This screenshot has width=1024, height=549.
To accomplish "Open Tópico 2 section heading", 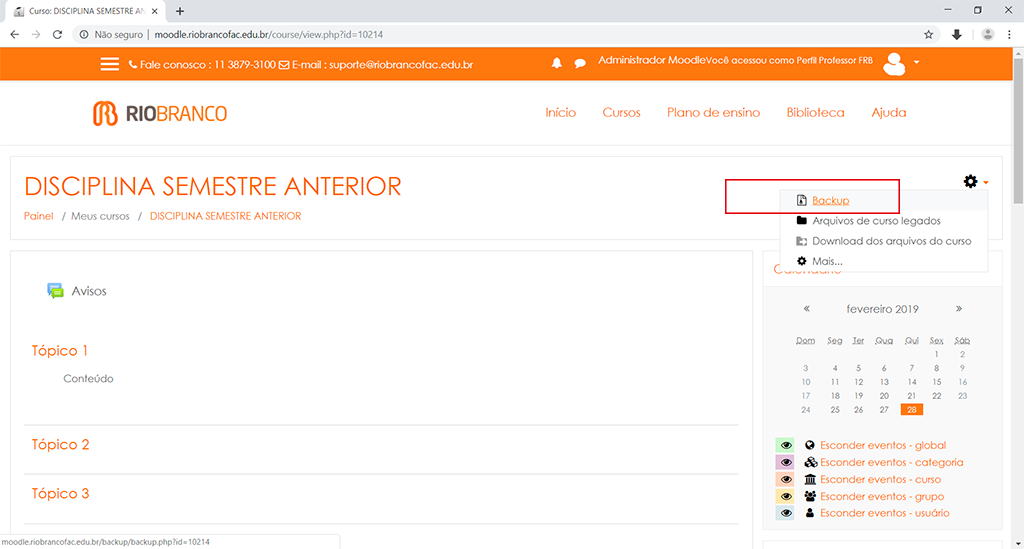I will (x=60, y=445).
